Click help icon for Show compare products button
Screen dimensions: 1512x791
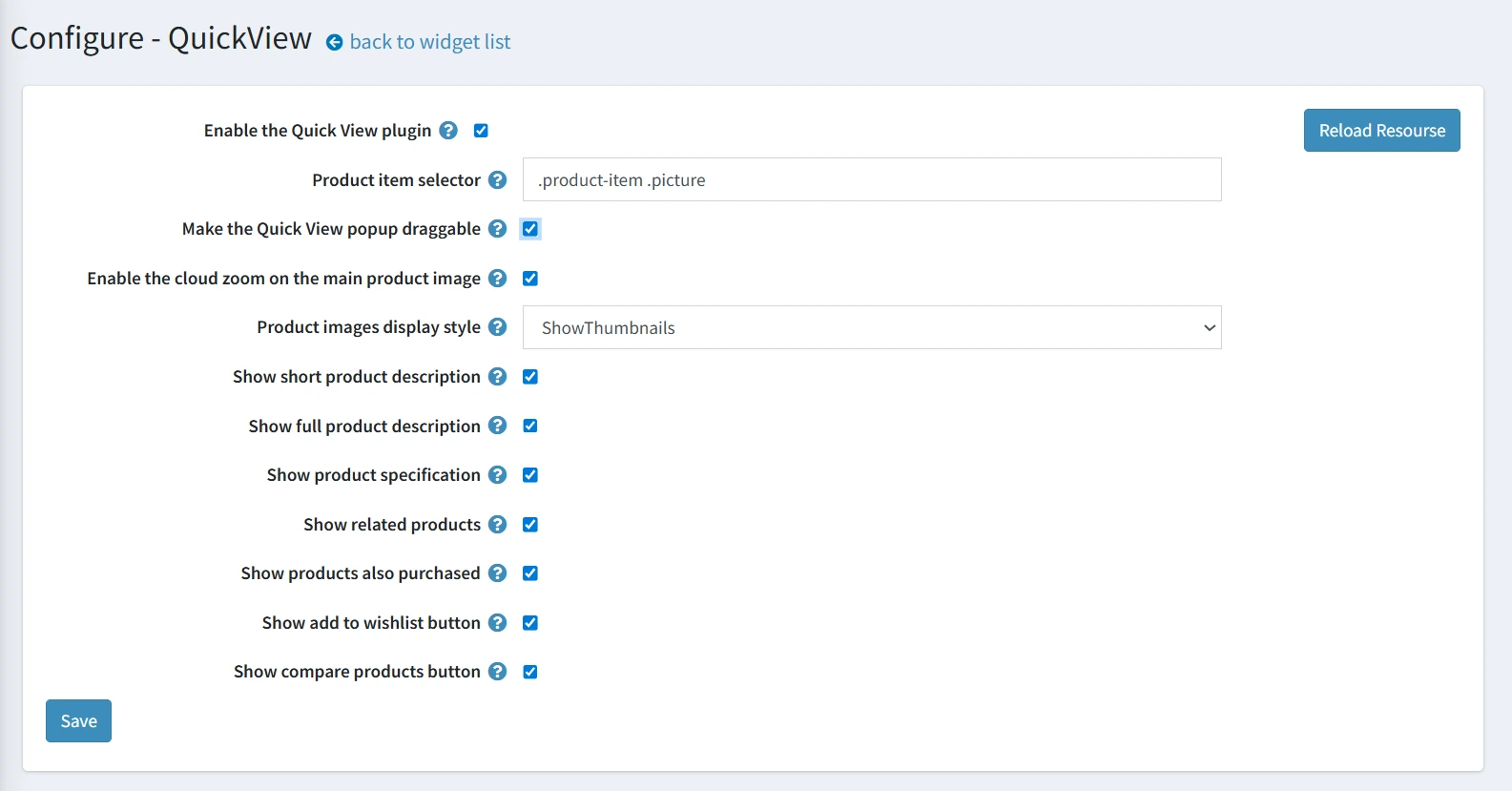pos(497,672)
